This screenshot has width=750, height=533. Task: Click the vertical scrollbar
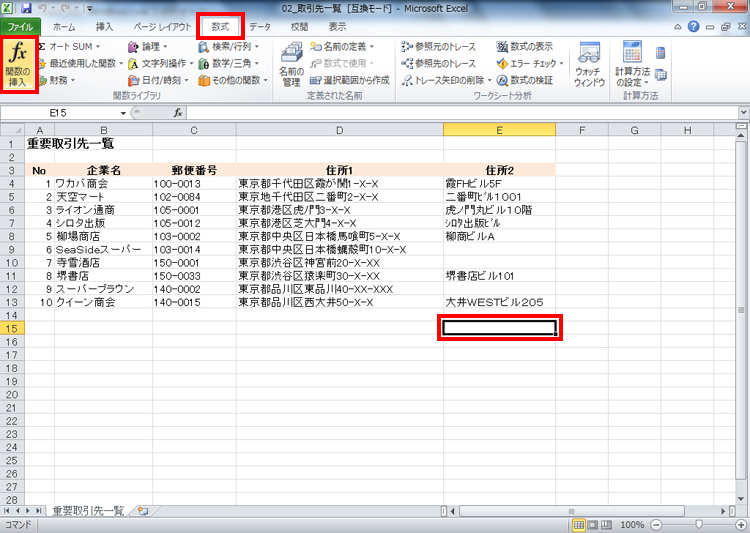[x=741, y=310]
